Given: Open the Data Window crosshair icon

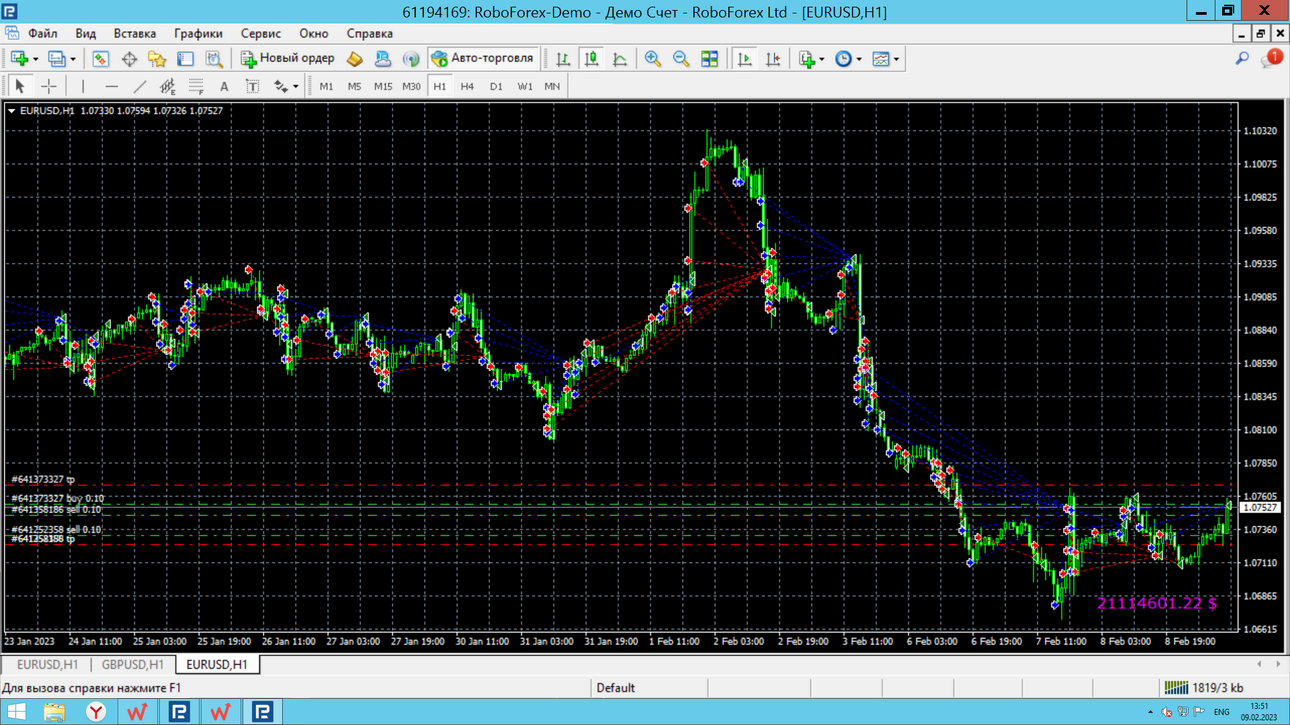Looking at the screenshot, I should [129, 59].
